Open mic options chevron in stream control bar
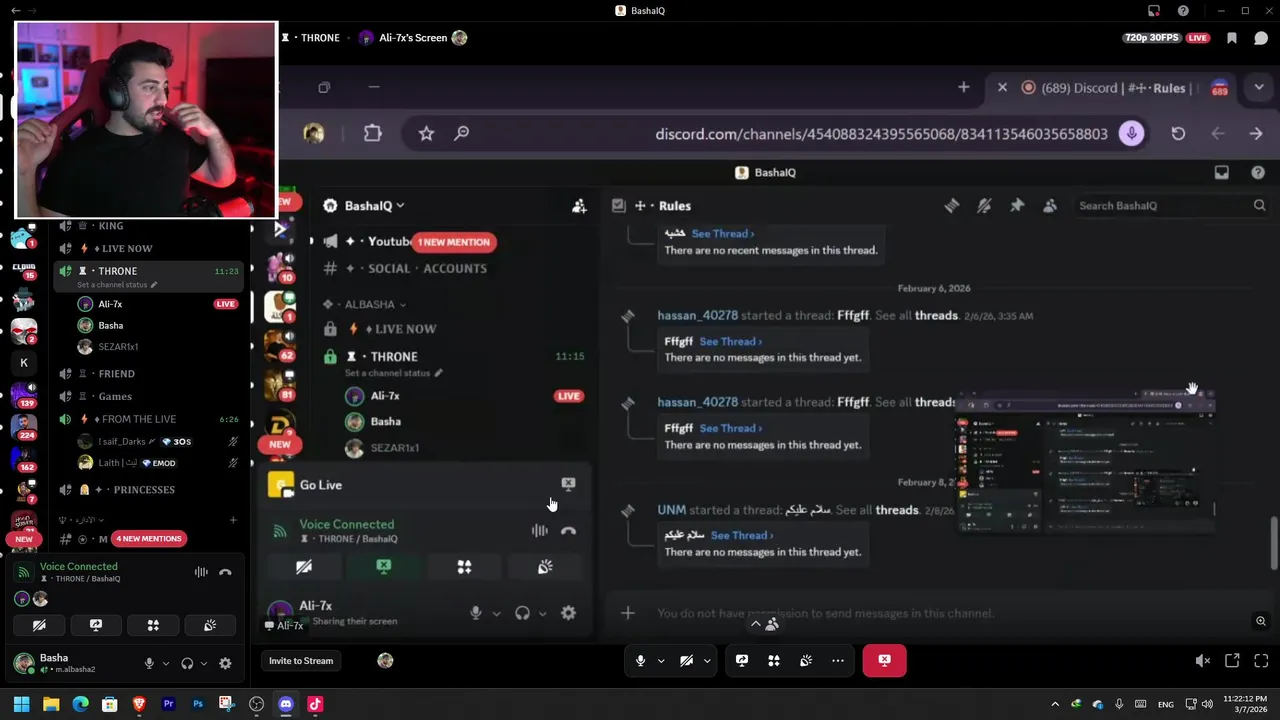The width and height of the screenshot is (1280, 720). click(661, 660)
